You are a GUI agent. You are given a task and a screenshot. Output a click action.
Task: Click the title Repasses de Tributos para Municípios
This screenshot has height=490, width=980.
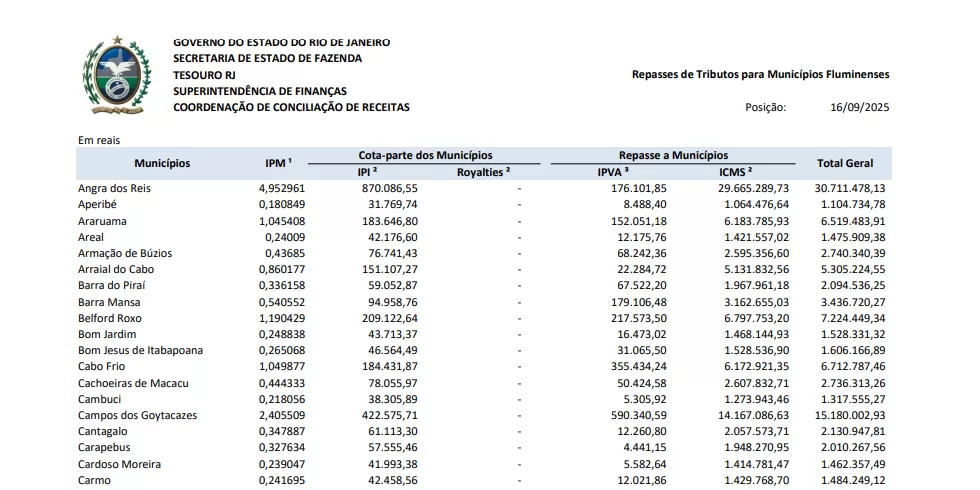(x=760, y=75)
